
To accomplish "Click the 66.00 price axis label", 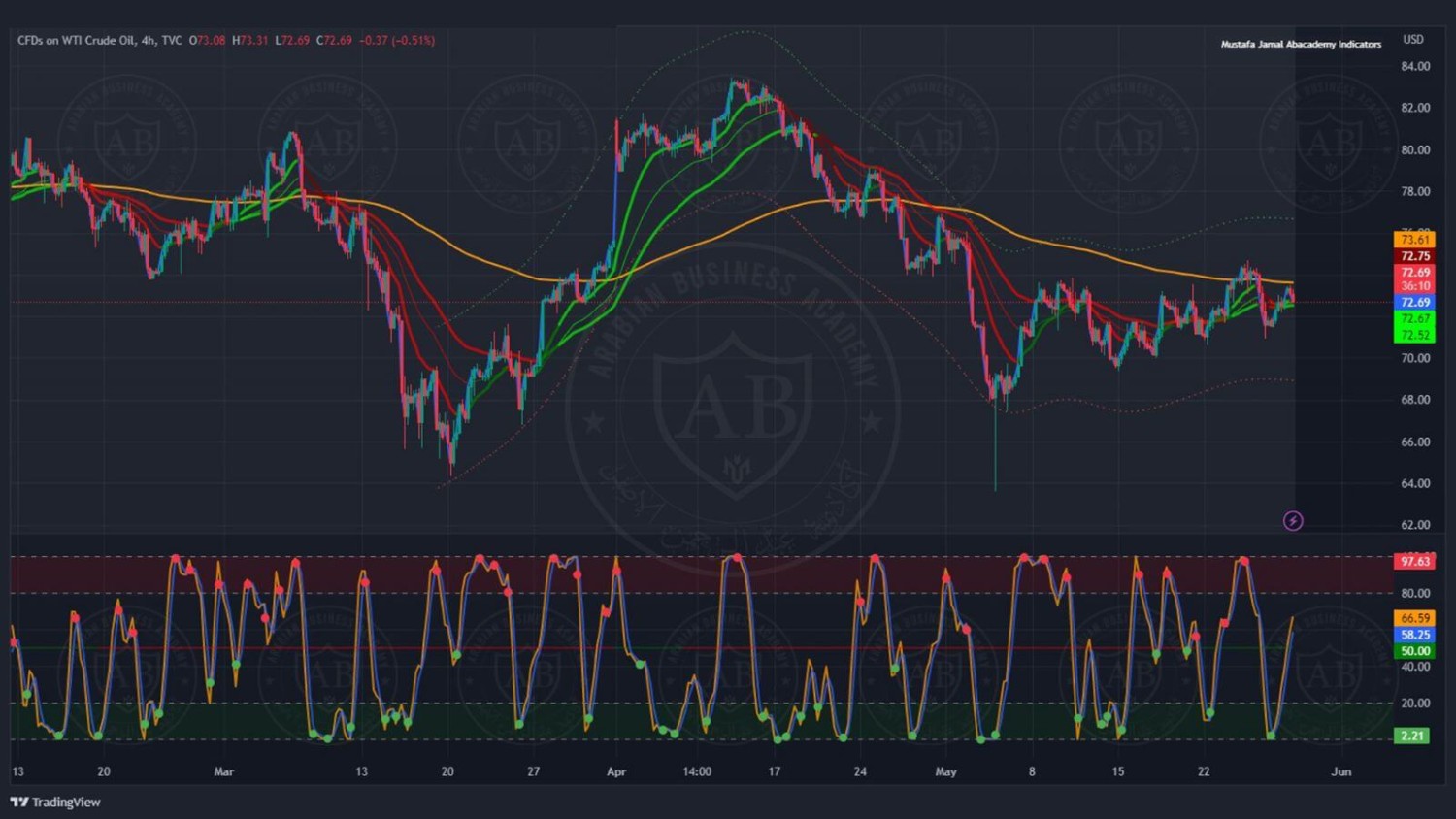I will pyautogui.click(x=1415, y=442).
